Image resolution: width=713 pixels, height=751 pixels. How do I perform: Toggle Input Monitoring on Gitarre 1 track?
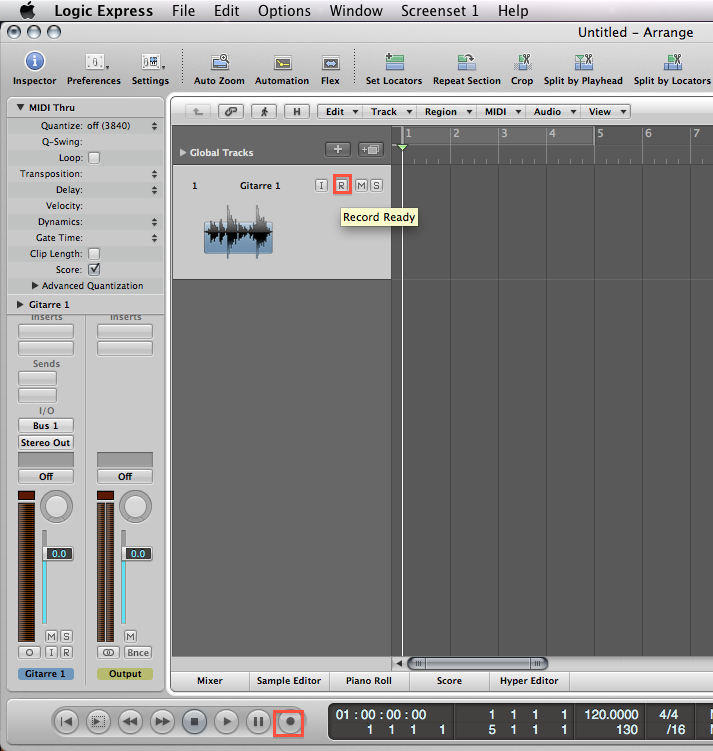(321, 185)
